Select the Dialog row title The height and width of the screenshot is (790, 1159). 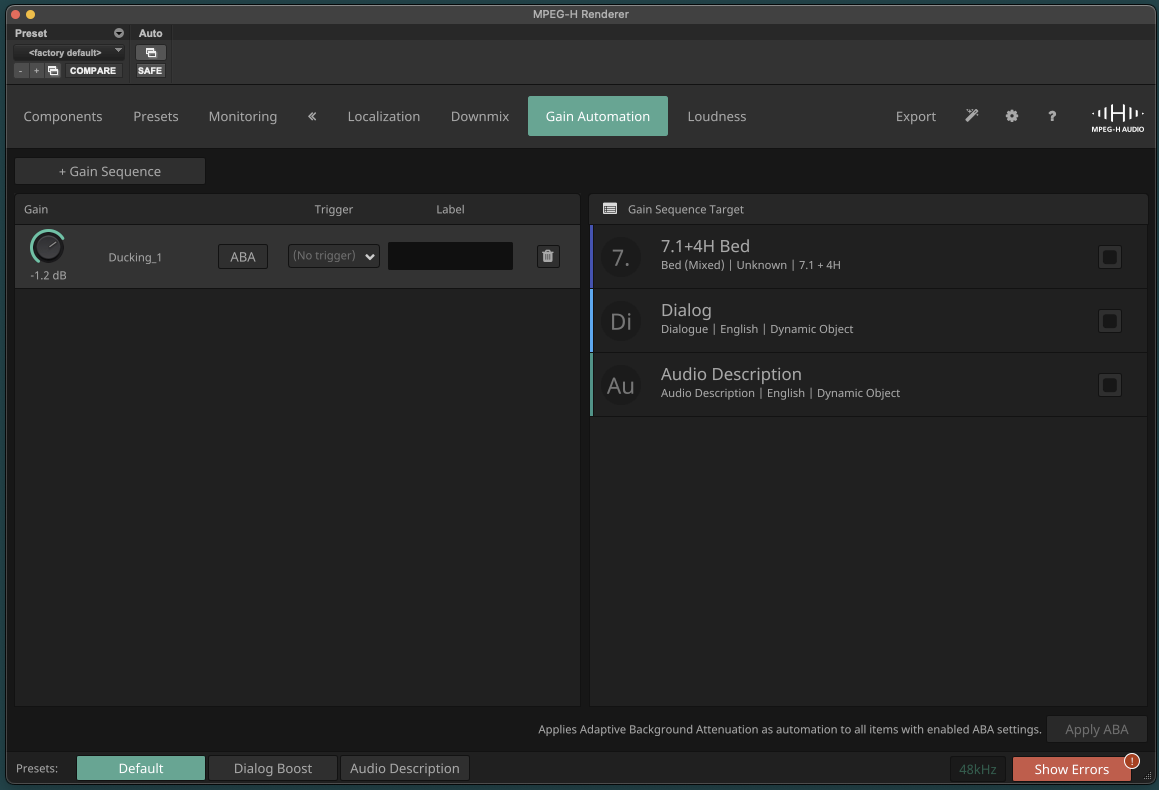[686, 310]
